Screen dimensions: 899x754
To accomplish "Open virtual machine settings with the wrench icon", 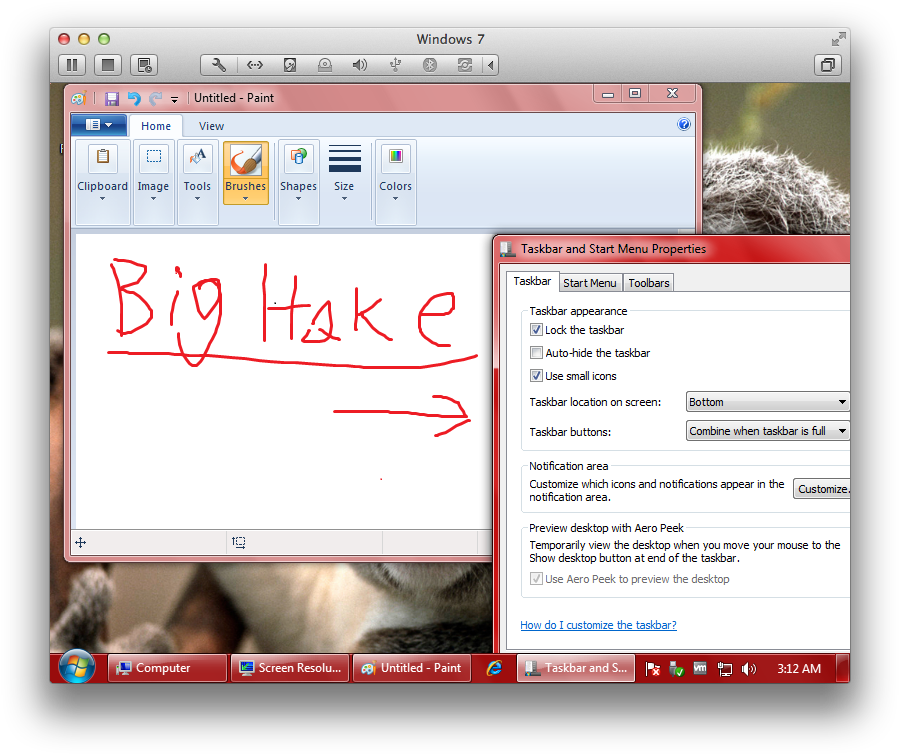I will pyautogui.click(x=218, y=65).
